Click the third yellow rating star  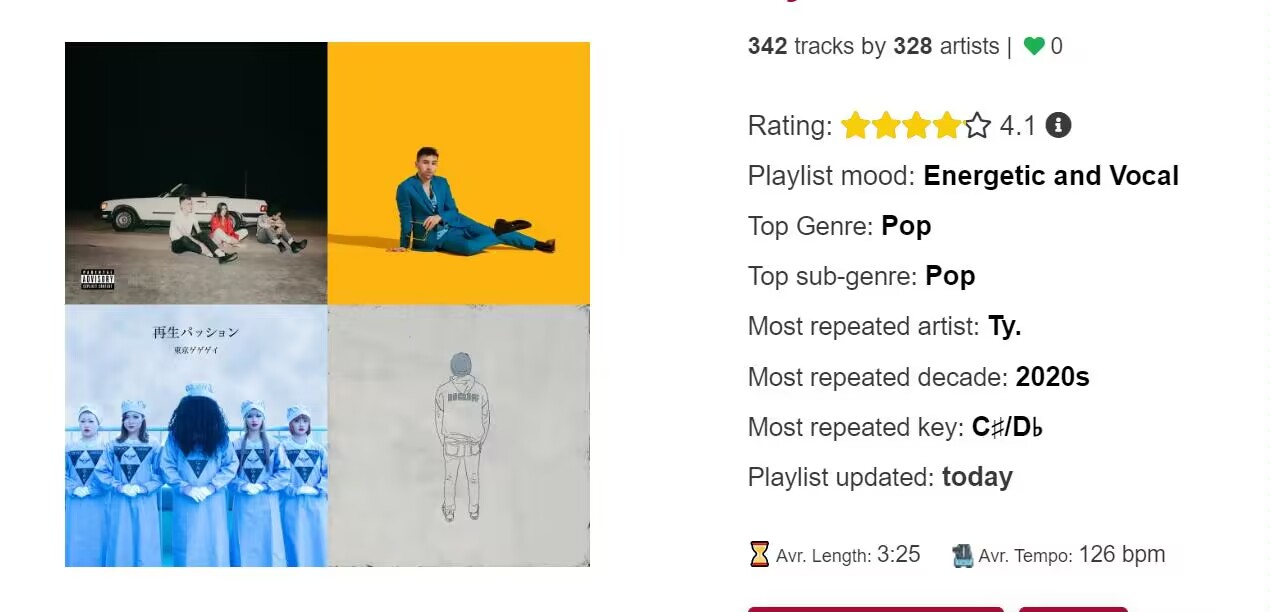917,126
